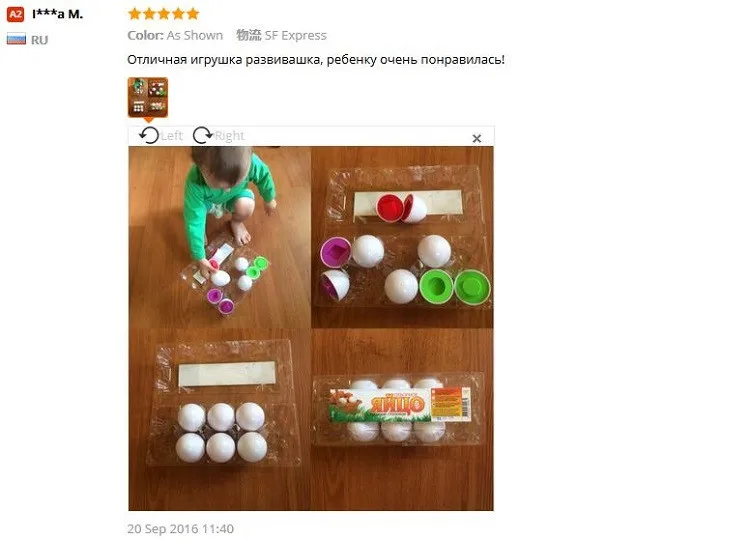Click the Russian flag icon

(x=16, y=39)
